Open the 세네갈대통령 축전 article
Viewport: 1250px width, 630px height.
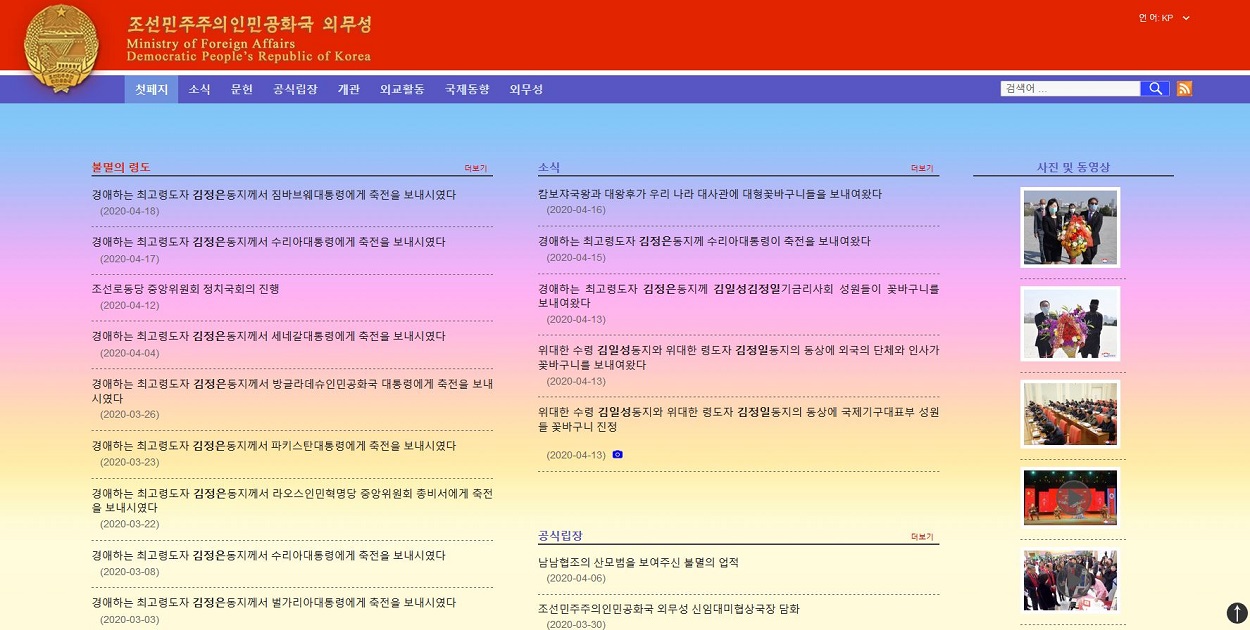pos(268,336)
